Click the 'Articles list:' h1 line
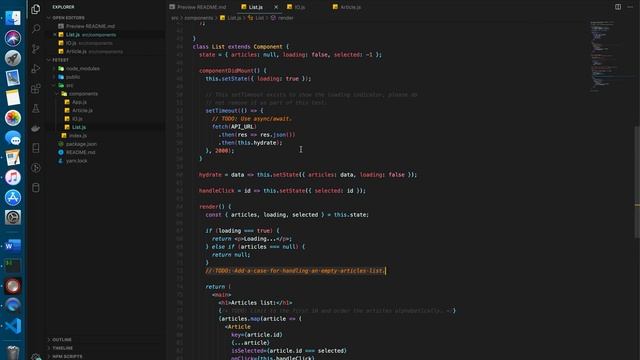This screenshot has width=640, height=360. (x=255, y=303)
